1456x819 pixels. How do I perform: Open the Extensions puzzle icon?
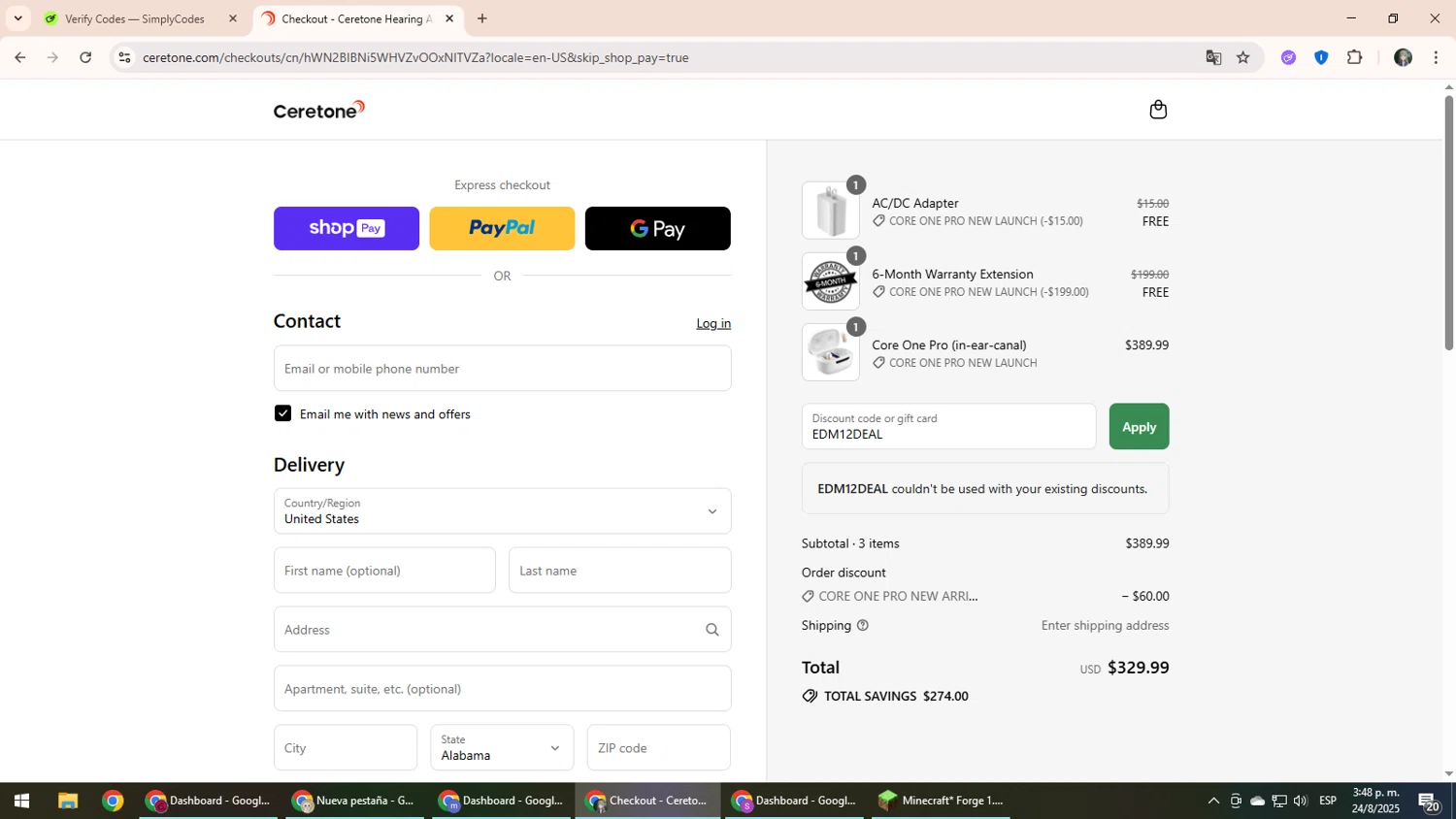[1355, 58]
